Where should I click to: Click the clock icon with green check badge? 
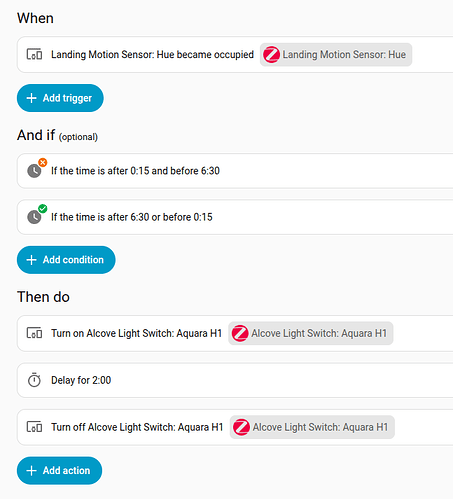[34, 217]
